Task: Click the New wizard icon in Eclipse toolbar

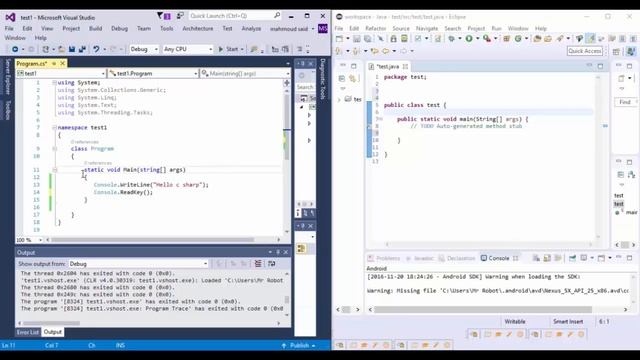Action: coord(340,39)
